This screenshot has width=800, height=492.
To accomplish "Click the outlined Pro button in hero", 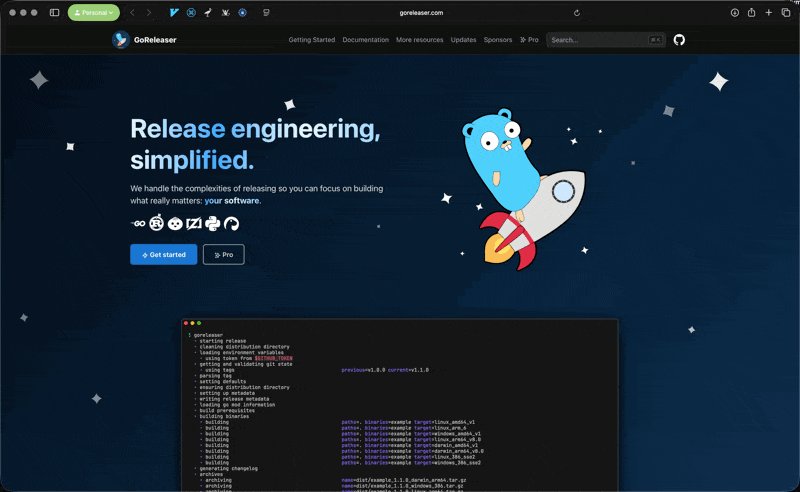I will [223, 255].
